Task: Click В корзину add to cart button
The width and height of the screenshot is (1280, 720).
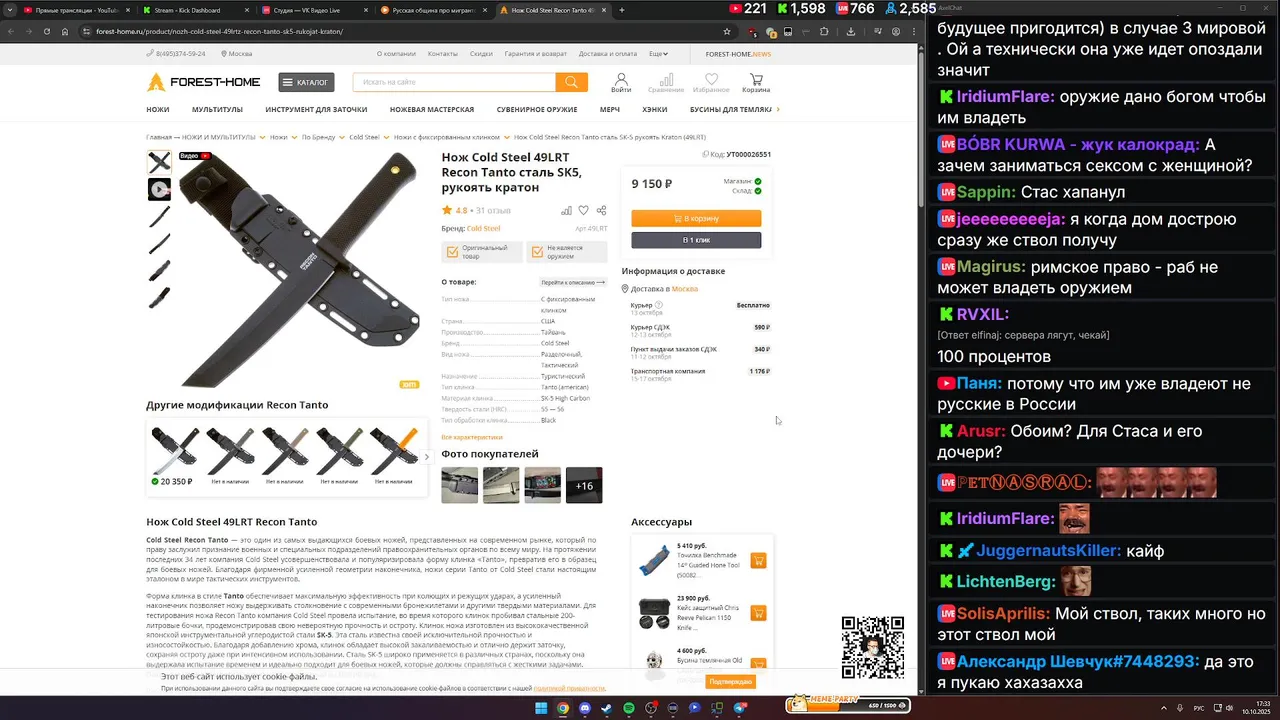Action: (x=696, y=218)
